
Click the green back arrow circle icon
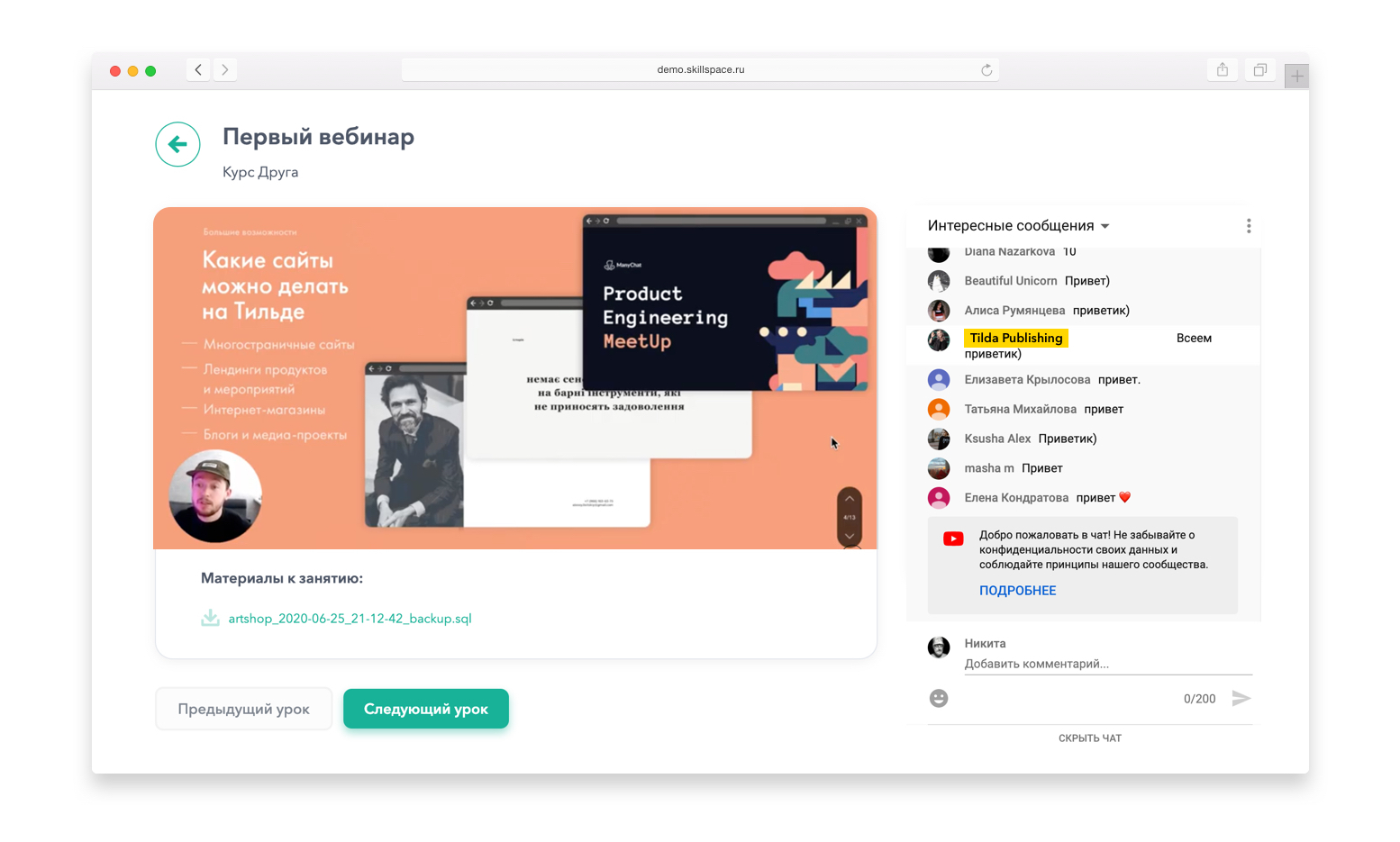pos(177,144)
